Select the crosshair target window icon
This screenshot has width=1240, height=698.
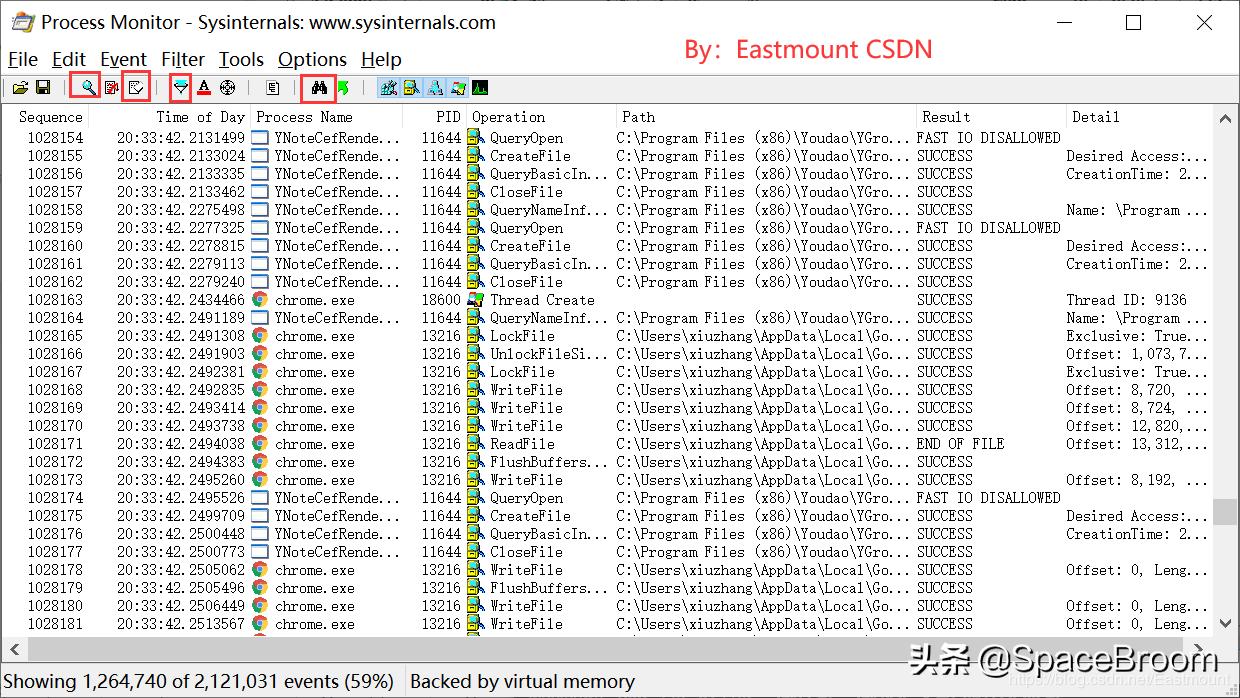point(228,88)
